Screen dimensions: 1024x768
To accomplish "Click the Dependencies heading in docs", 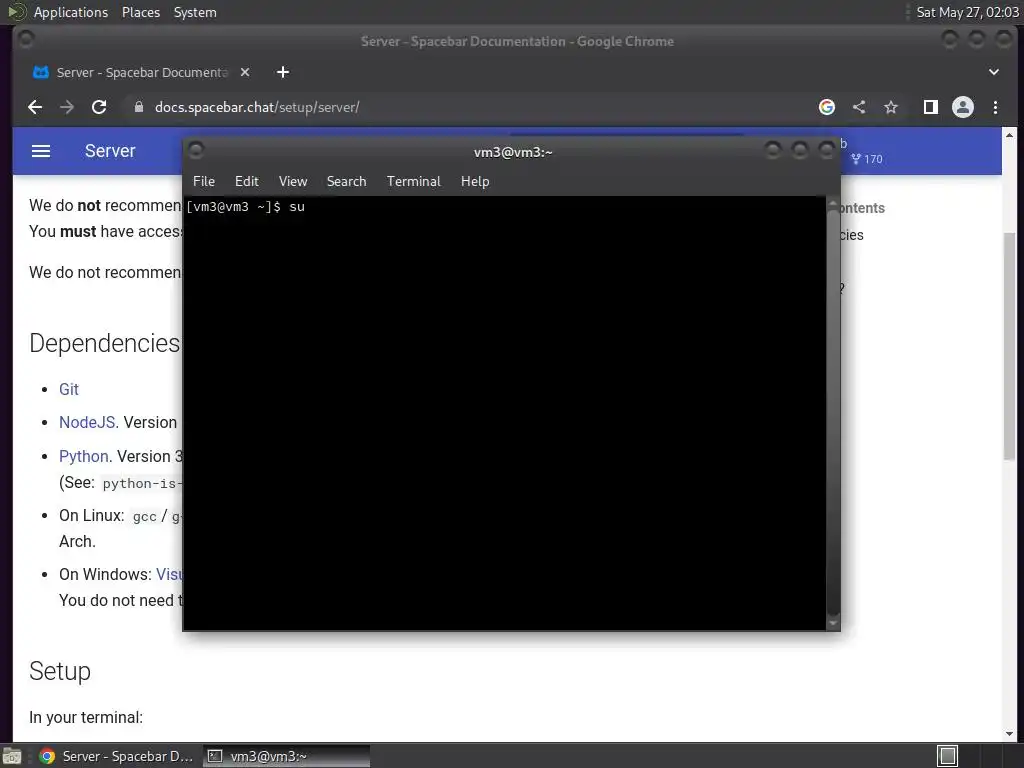I will [104, 343].
